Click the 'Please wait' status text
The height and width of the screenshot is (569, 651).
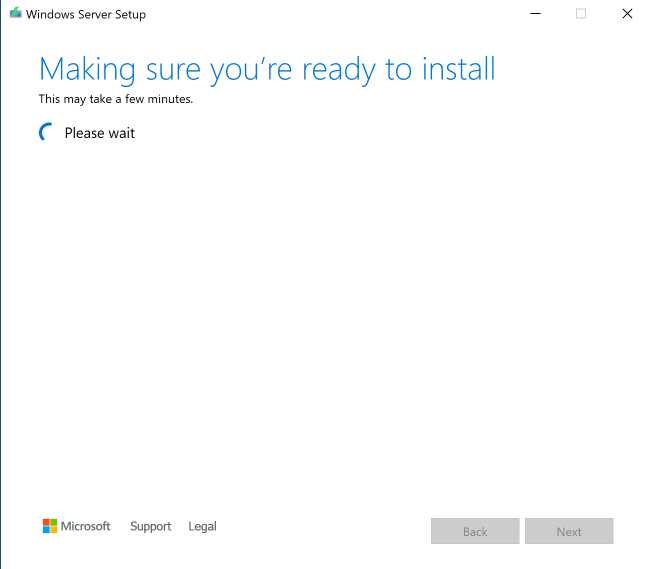pos(100,133)
